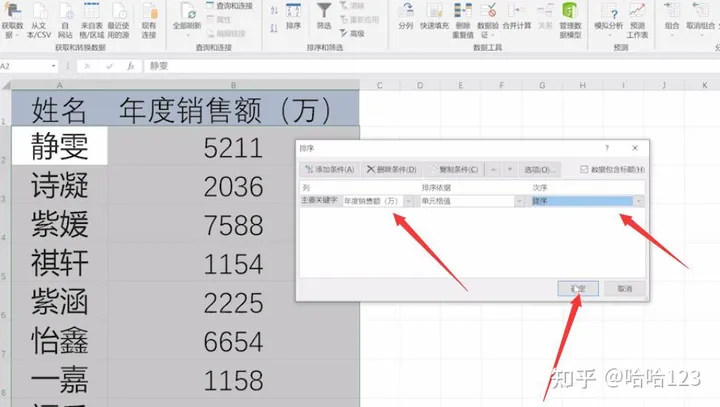Click the fx insert function icon

tap(131, 66)
